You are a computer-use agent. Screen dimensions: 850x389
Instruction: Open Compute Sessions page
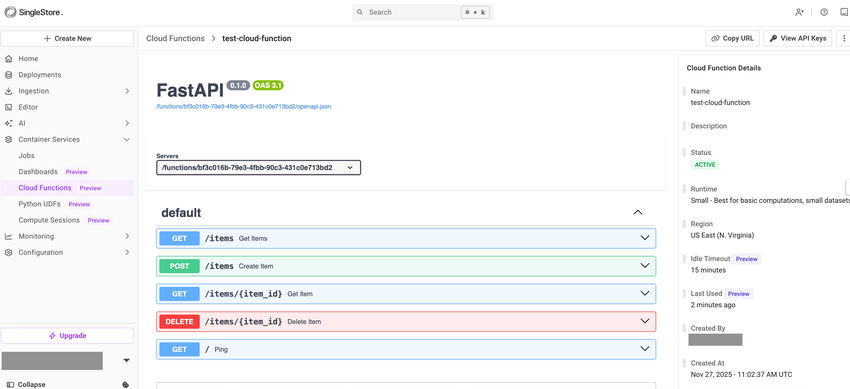[49, 221]
